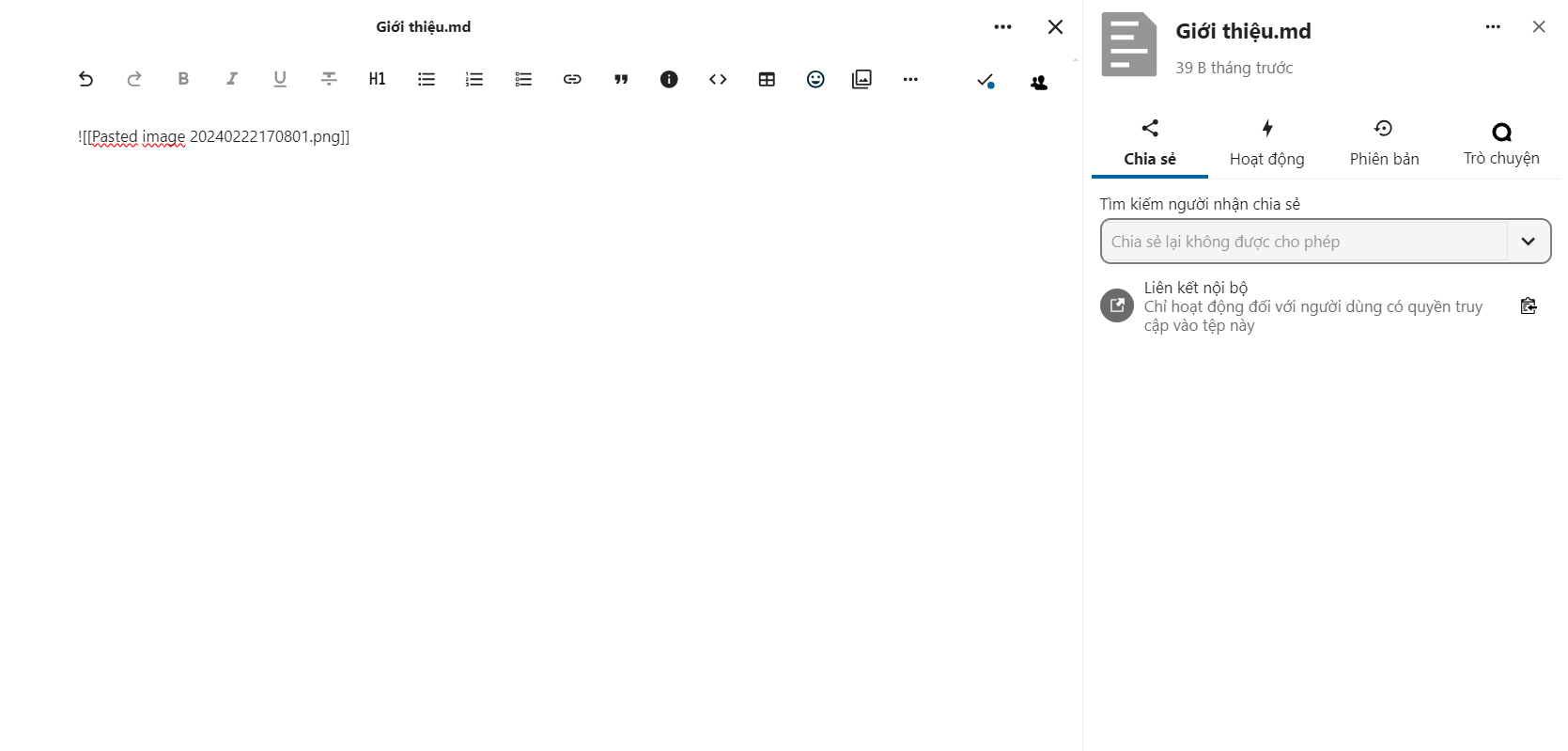Click the Giới thiệu.md sidebar title

(x=1243, y=31)
